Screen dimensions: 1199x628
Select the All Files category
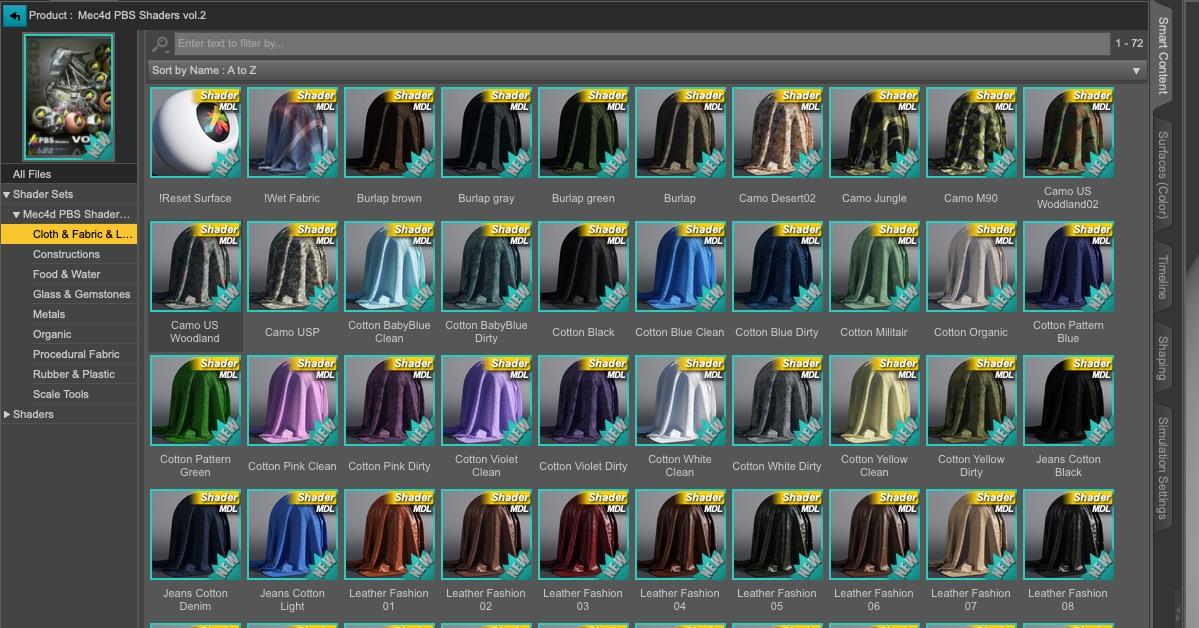[69, 174]
